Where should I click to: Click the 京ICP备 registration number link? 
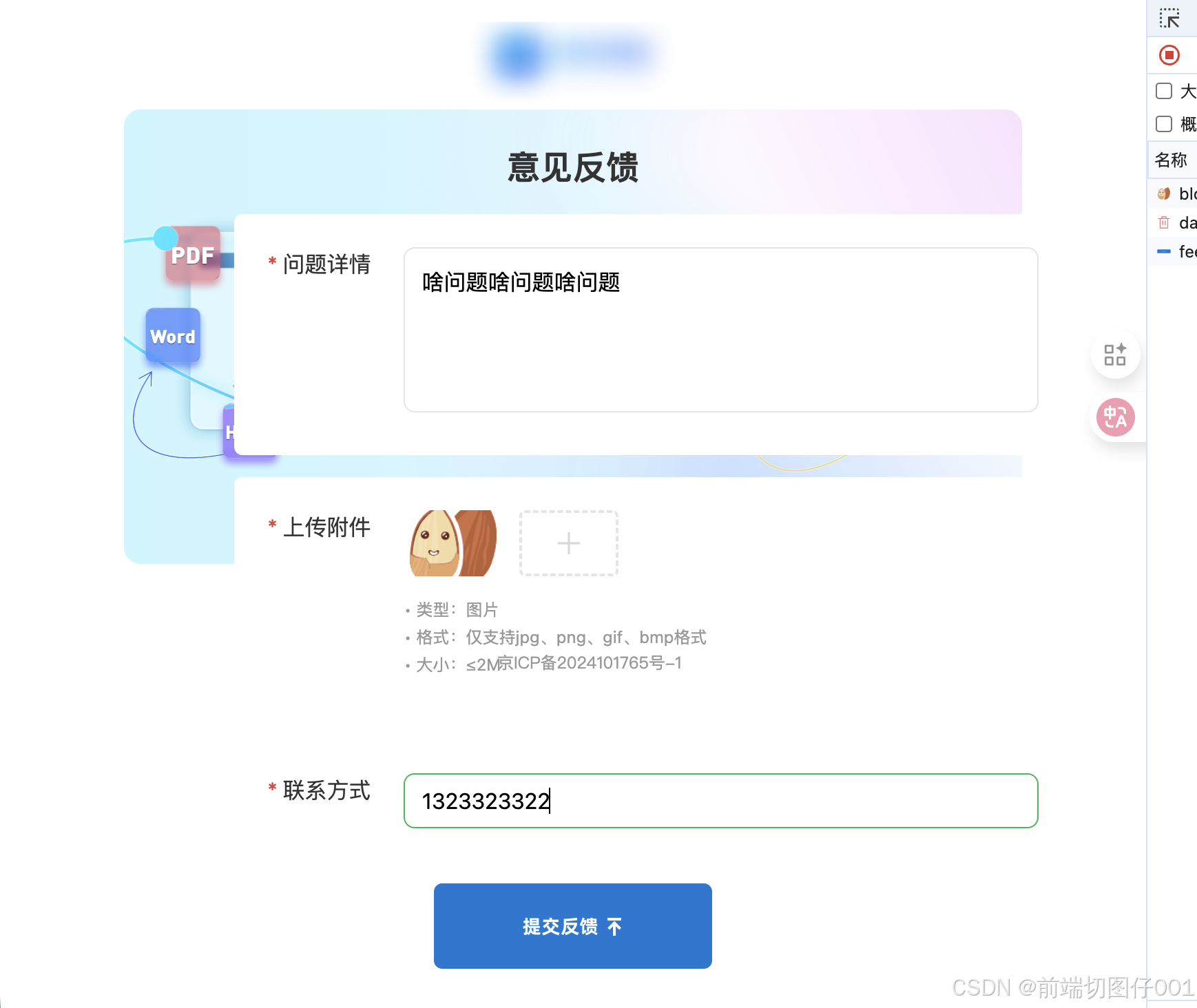click(x=589, y=662)
